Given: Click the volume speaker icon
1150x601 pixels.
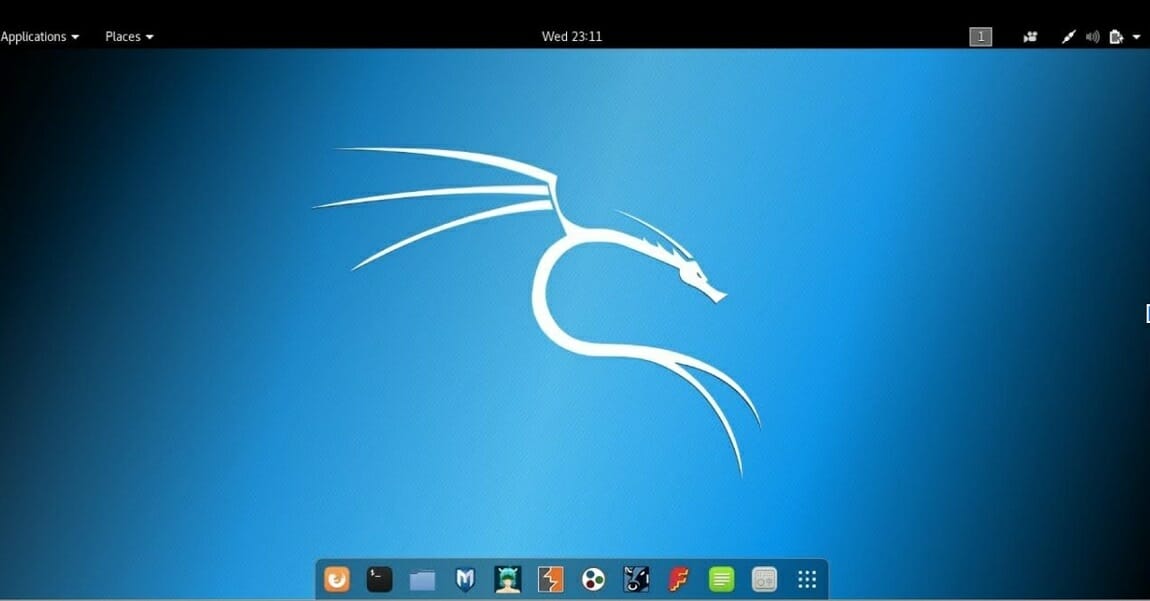Looking at the screenshot, I should [x=1092, y=37].
